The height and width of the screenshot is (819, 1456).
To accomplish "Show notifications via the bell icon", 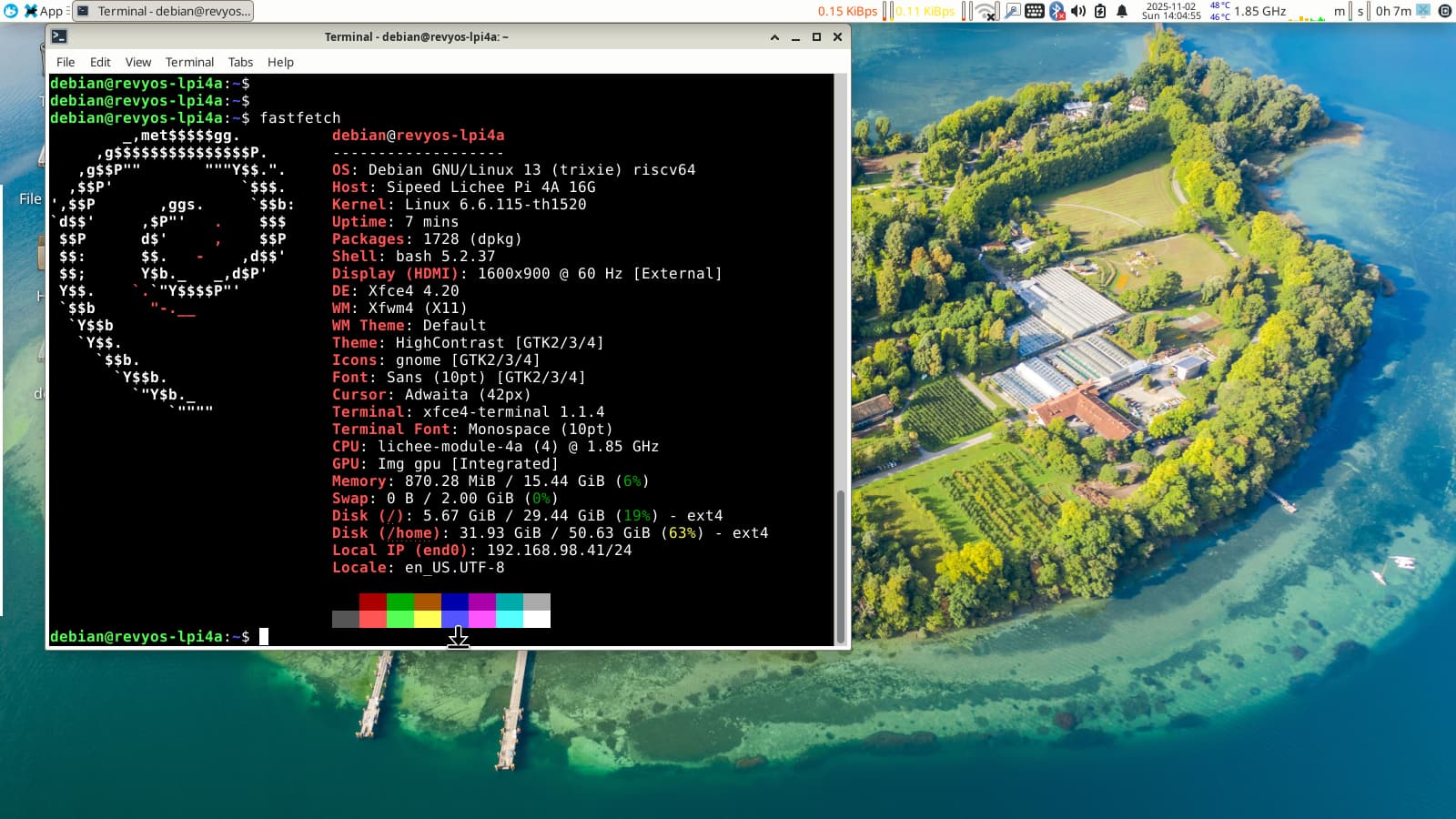I will [x=1122, y=11].
